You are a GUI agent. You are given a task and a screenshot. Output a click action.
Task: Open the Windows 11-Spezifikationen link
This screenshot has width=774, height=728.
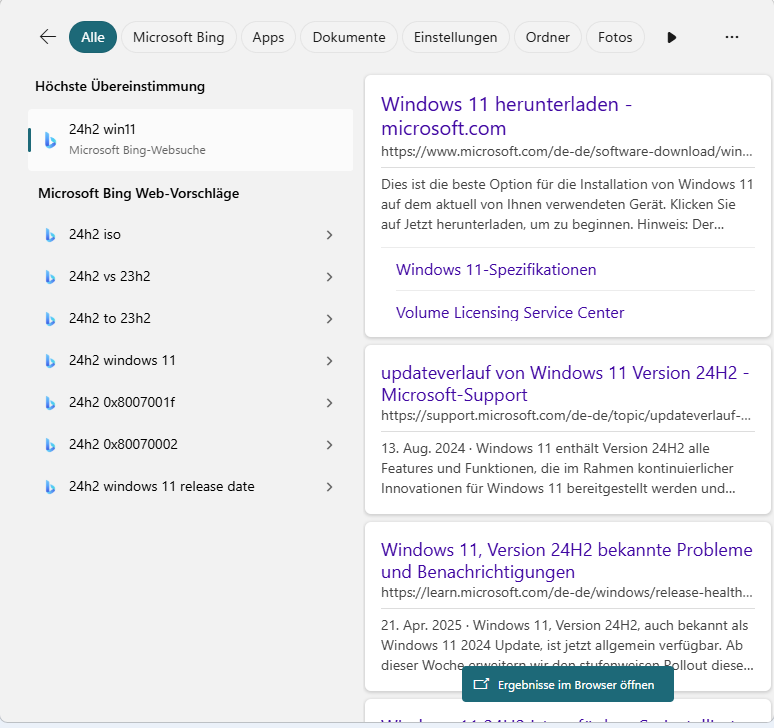(x=496, y=269)
